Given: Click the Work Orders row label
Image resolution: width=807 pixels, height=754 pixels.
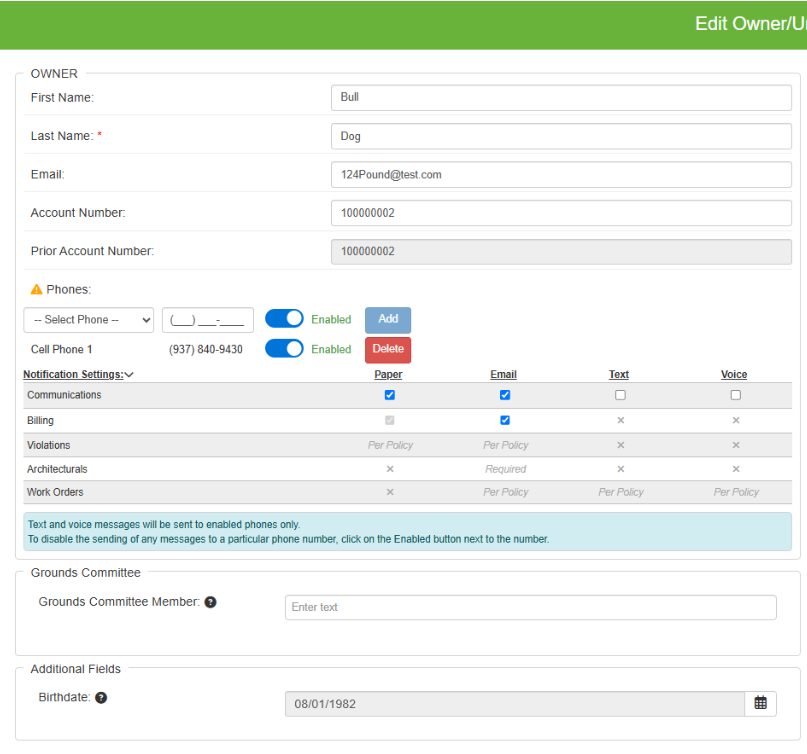Looking at the screenshot, I should point(55,492).
